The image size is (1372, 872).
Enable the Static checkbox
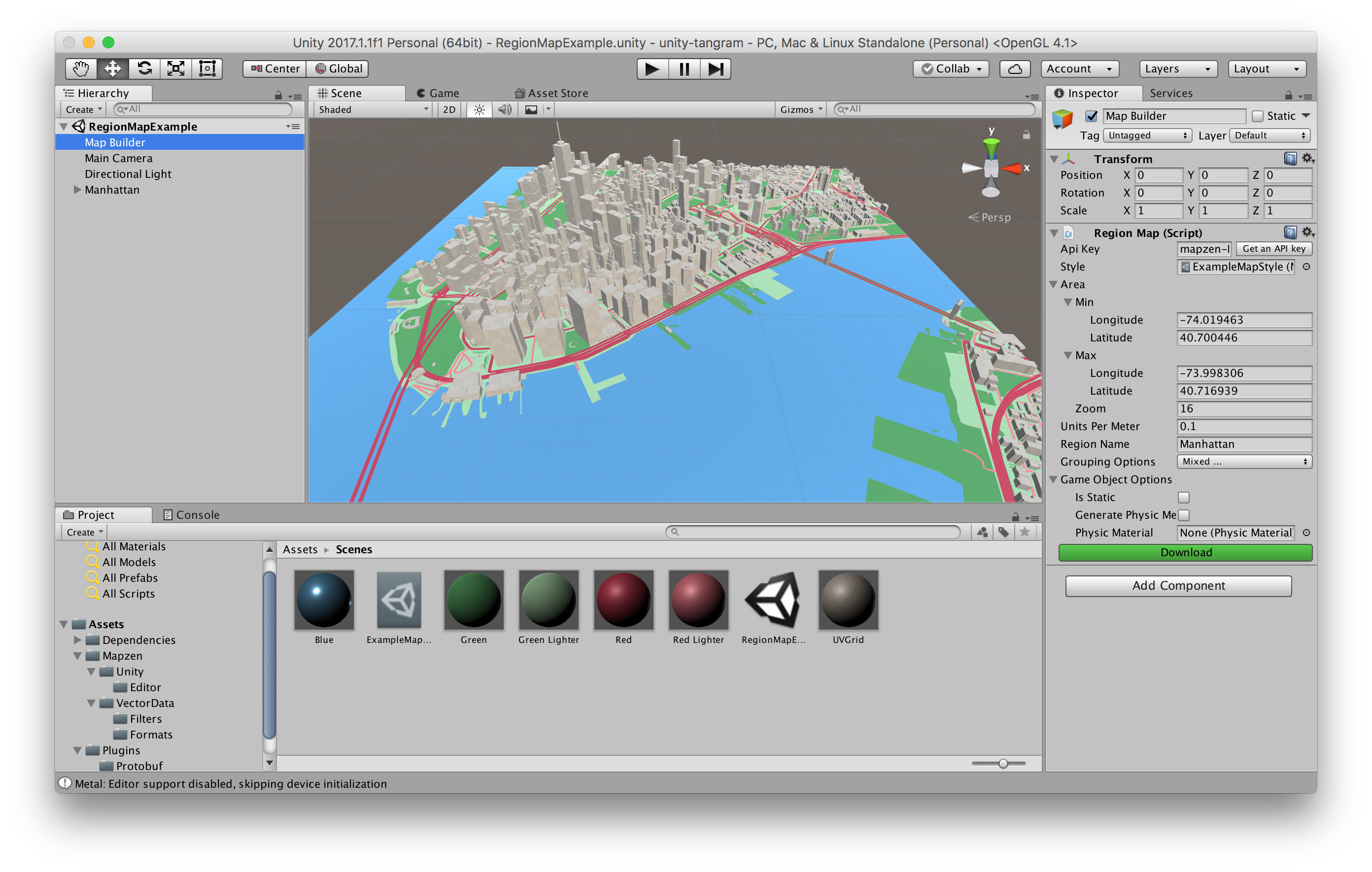(1258, 116)
